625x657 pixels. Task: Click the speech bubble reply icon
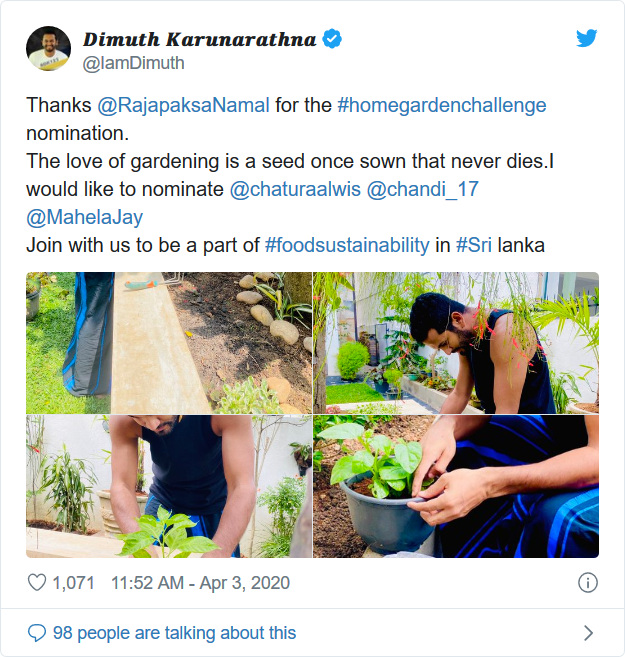37,633
